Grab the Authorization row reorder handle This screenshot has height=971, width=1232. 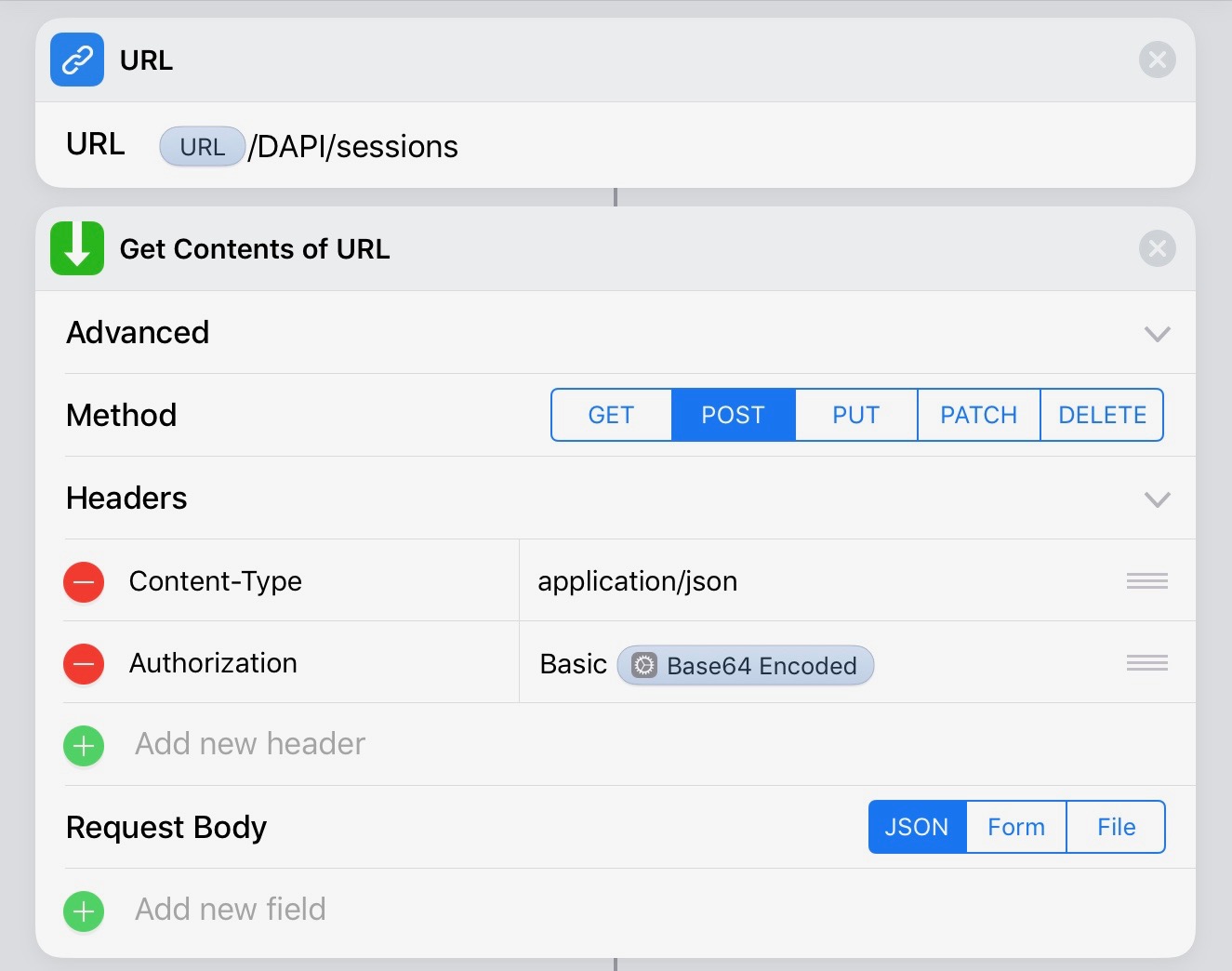click(x=1146, y=663)
